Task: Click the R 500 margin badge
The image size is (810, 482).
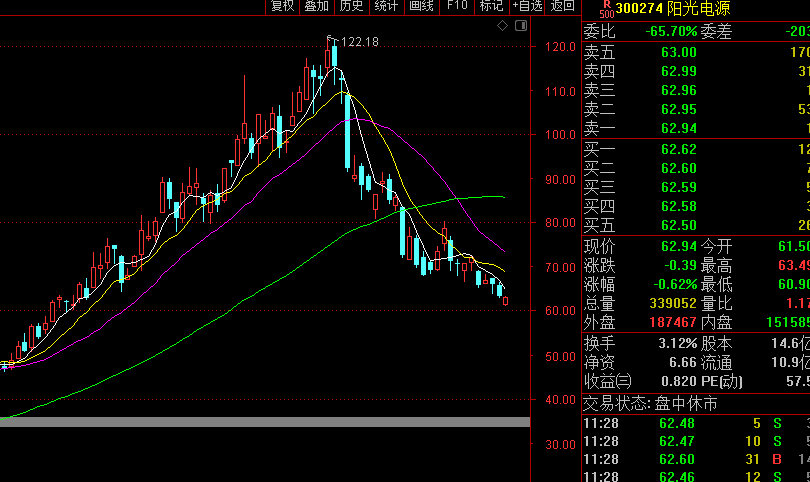Action: pyautogui.click(x=606, y=9)
